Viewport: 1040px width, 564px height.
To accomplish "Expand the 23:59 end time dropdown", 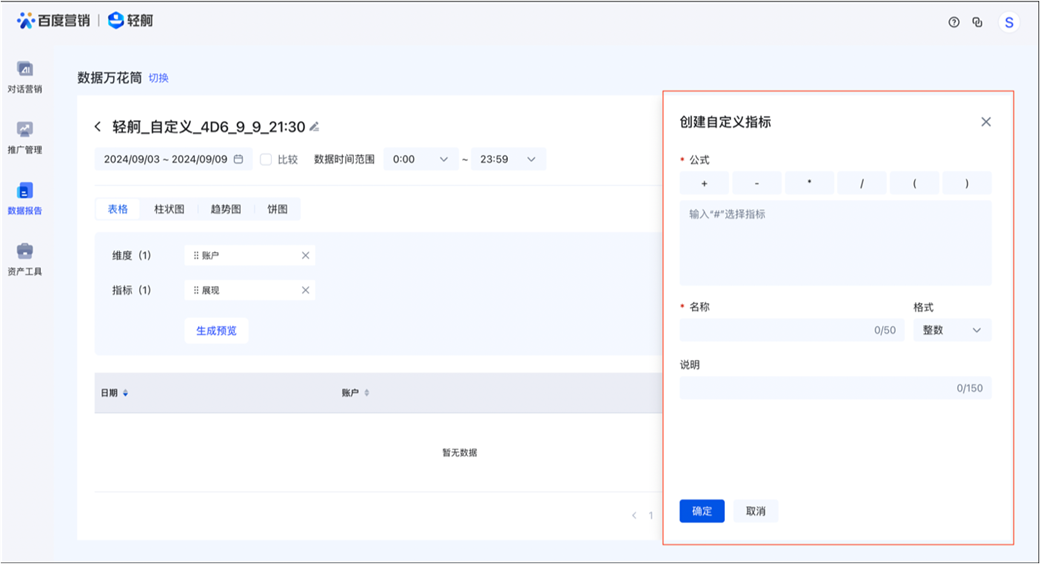I will pyautogui.click(x=508, y=159).
